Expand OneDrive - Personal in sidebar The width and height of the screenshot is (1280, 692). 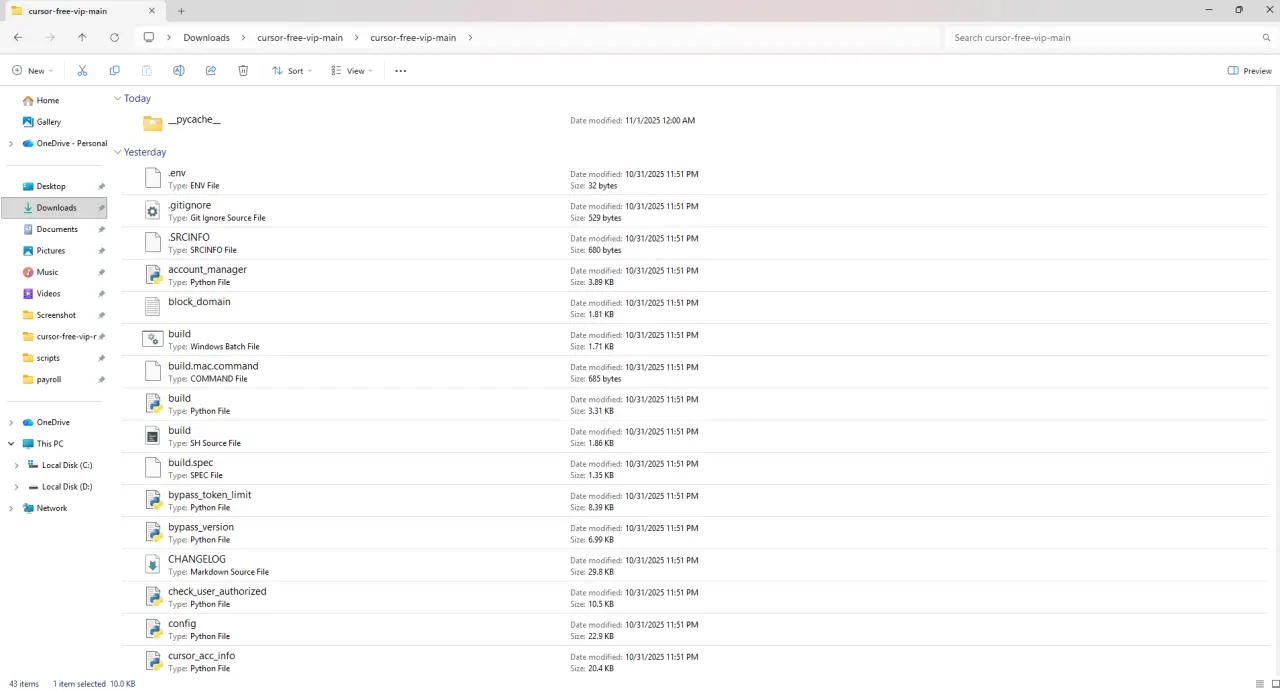[x=11, y=144]
